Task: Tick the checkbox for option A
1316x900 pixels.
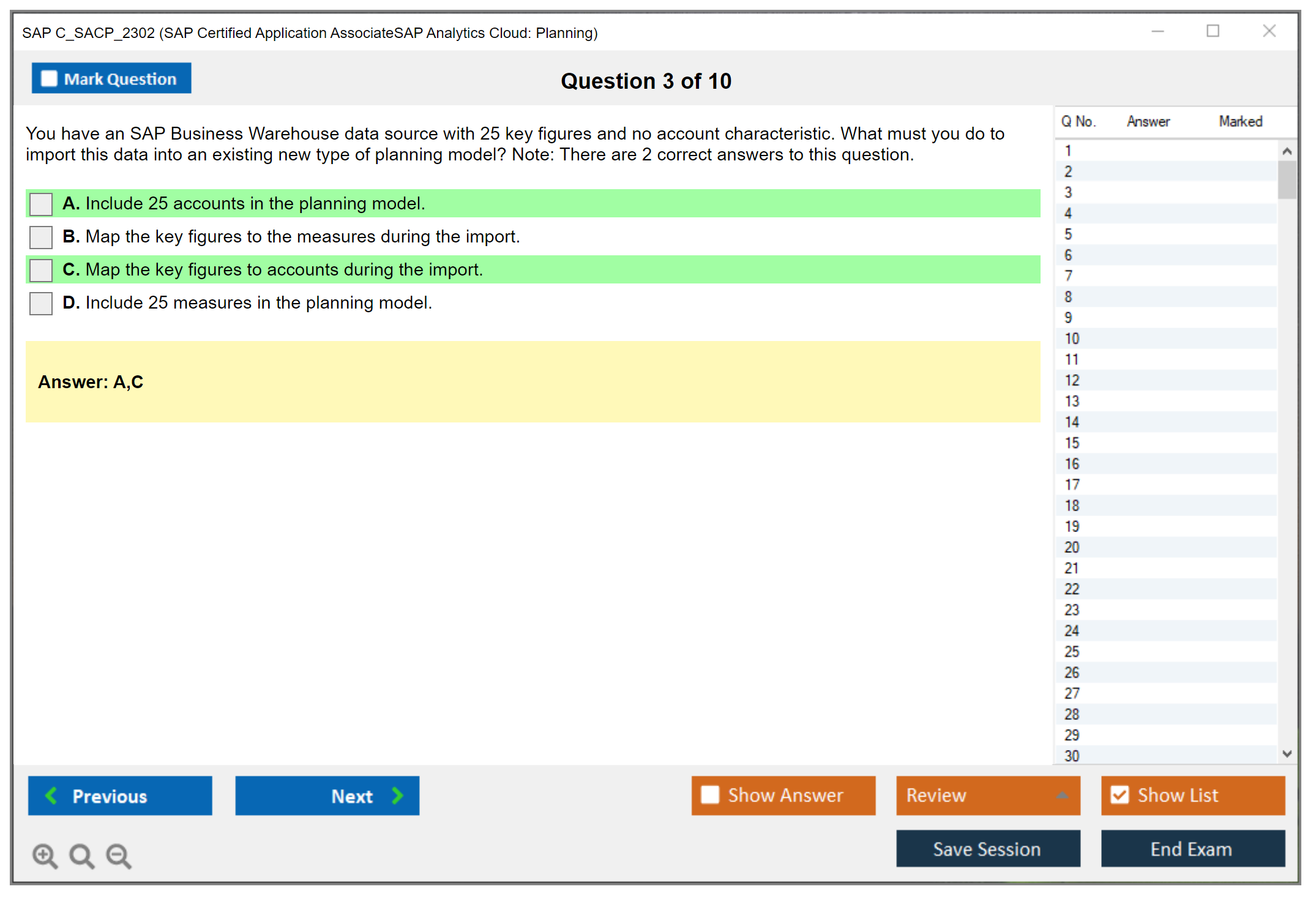Action: tap(41, 204)
